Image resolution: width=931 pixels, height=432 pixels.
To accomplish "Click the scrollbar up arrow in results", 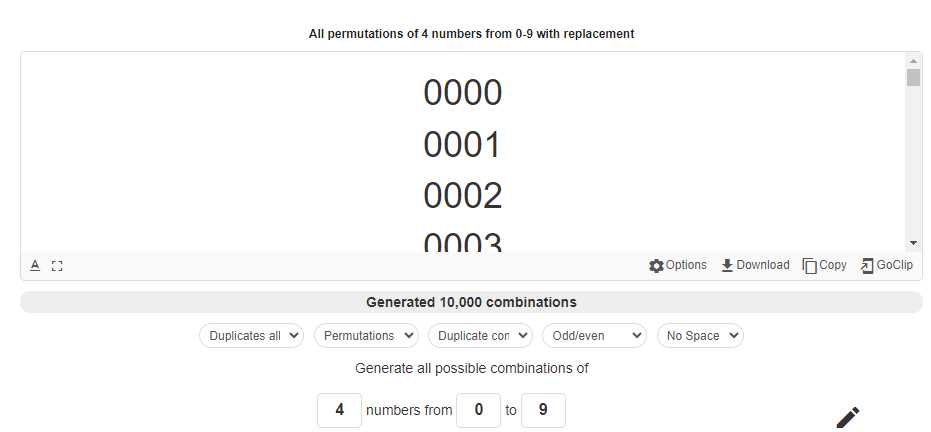I will click(913, 61).
